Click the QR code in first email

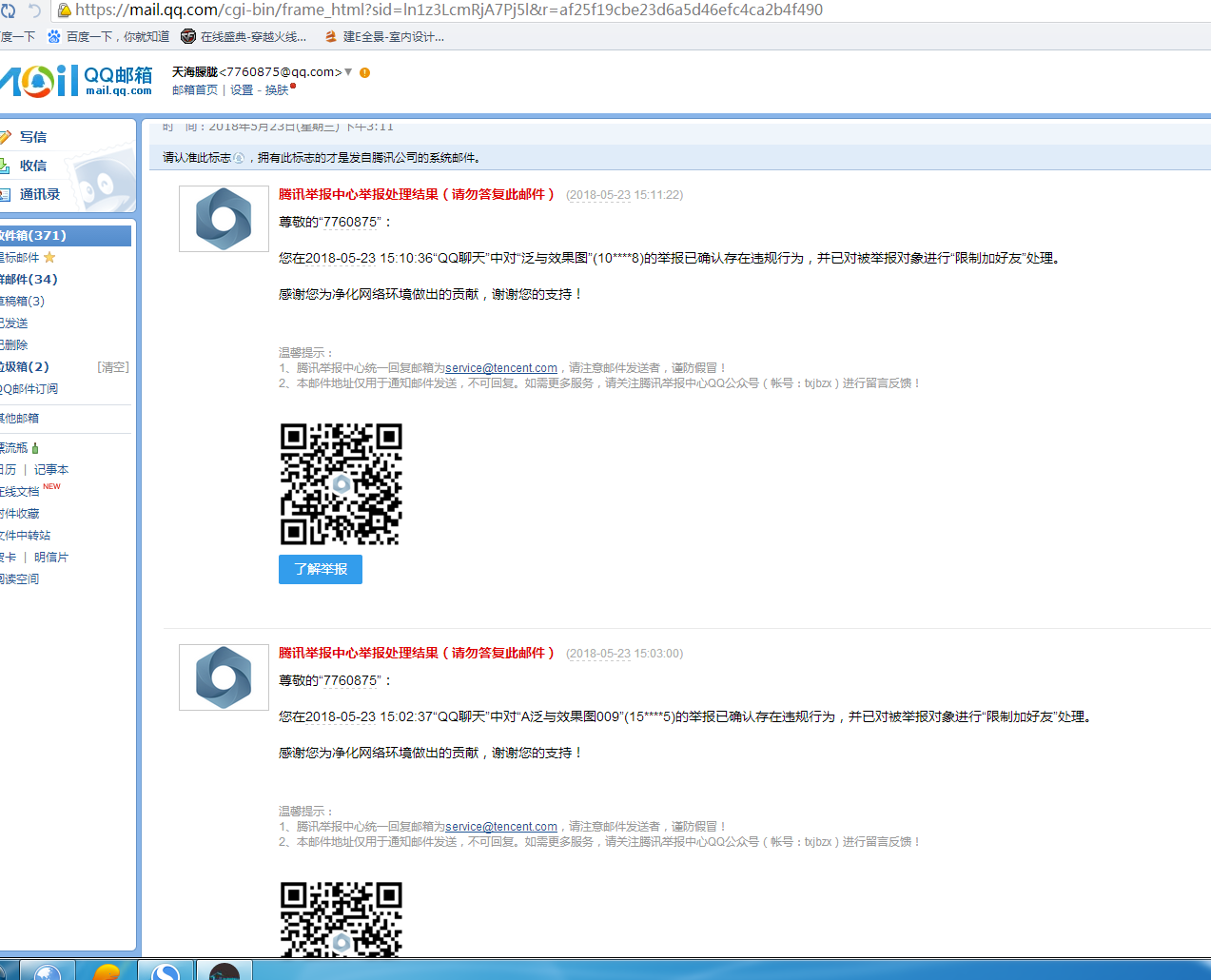(342, 484)
